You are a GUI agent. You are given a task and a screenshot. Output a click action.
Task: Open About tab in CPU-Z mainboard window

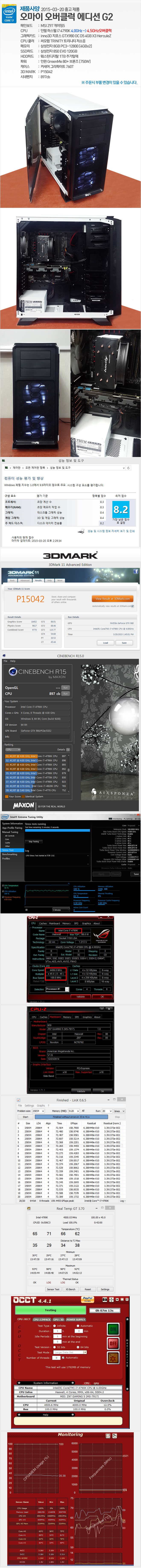pos(97,1017)
